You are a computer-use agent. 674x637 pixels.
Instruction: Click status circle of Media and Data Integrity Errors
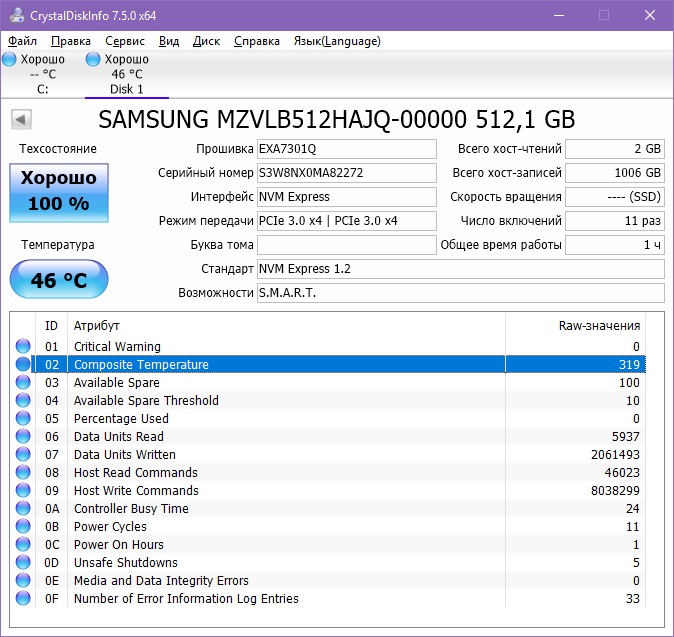[23, 581]
